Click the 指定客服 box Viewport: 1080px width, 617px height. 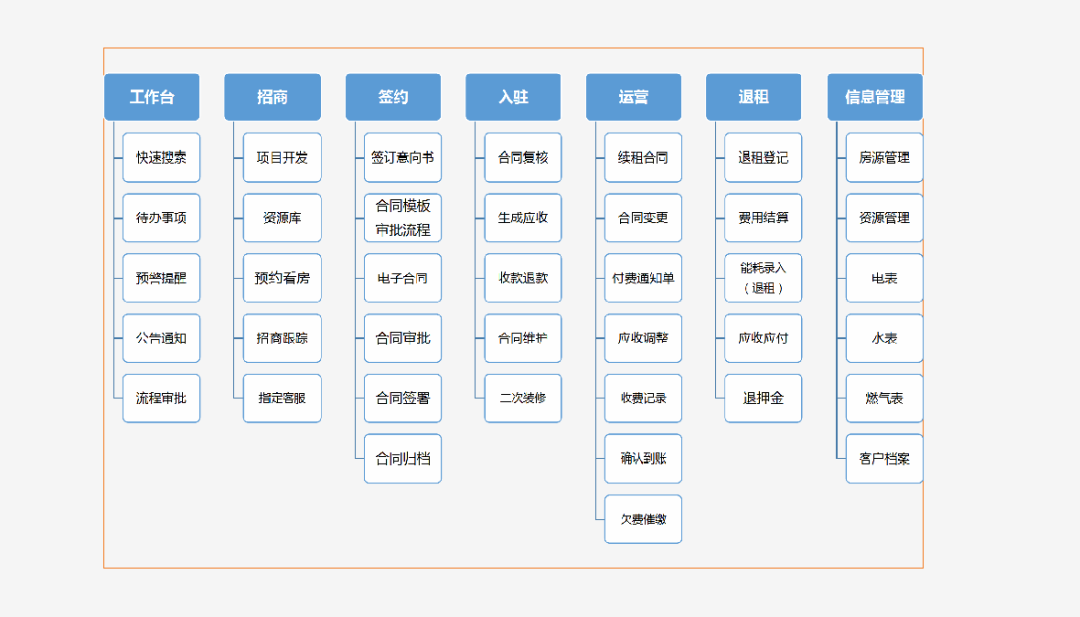(x=282, y=398)
